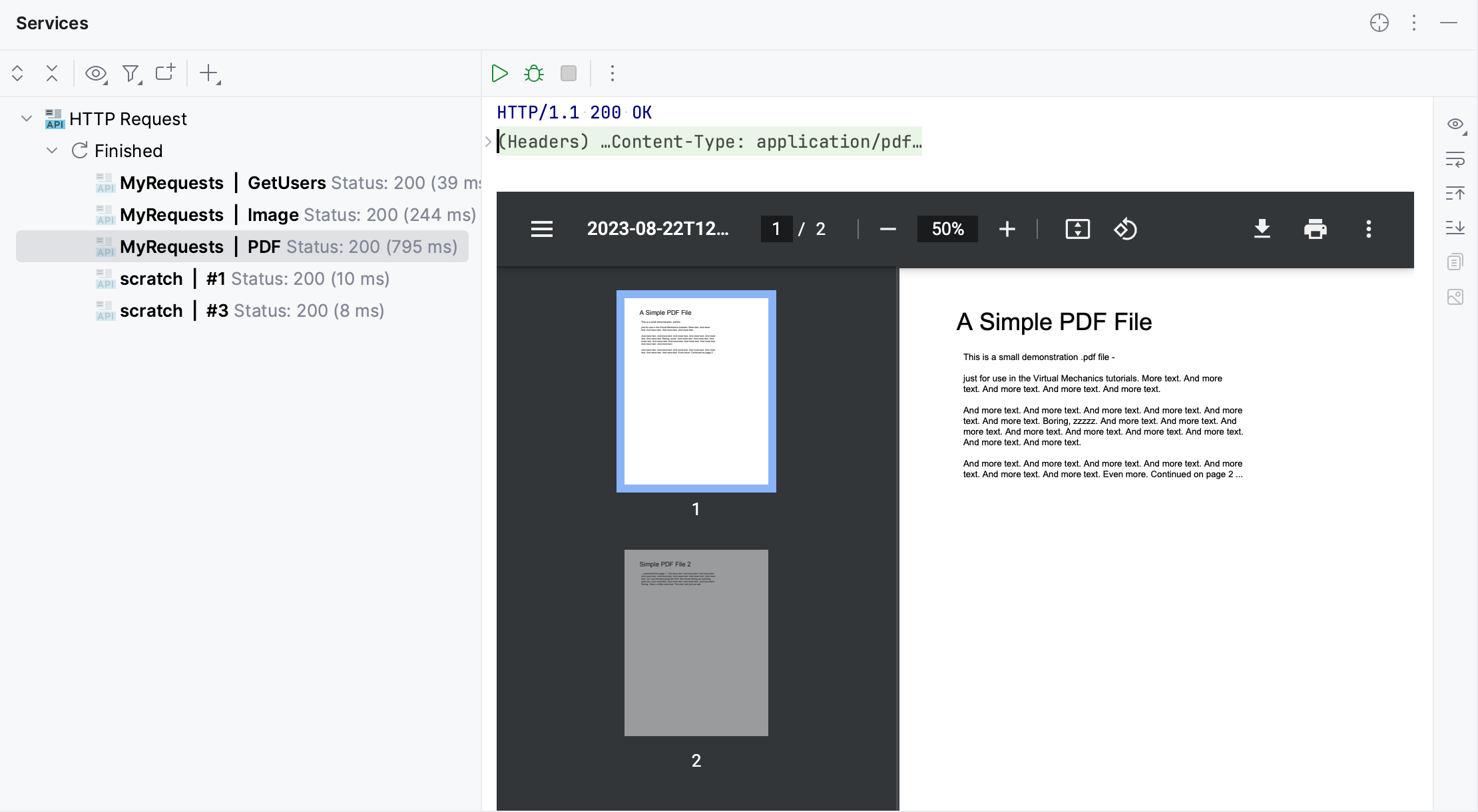Viewport: 1478px width, 812px height.
Task: Click the add new request button
Action: click(209, 73)
